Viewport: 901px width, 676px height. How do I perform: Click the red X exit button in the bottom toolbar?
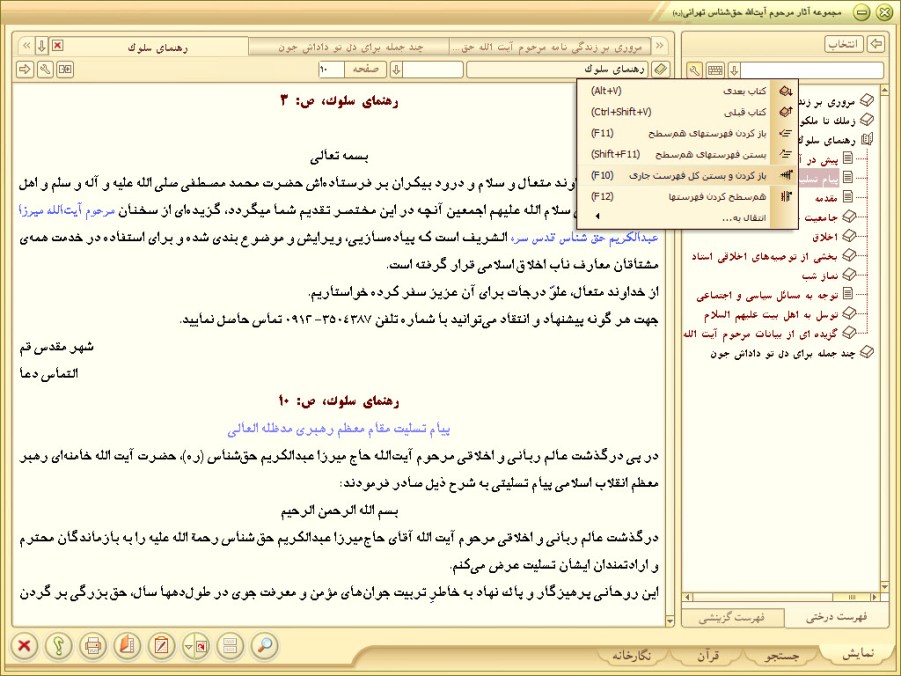coord(24,646)
